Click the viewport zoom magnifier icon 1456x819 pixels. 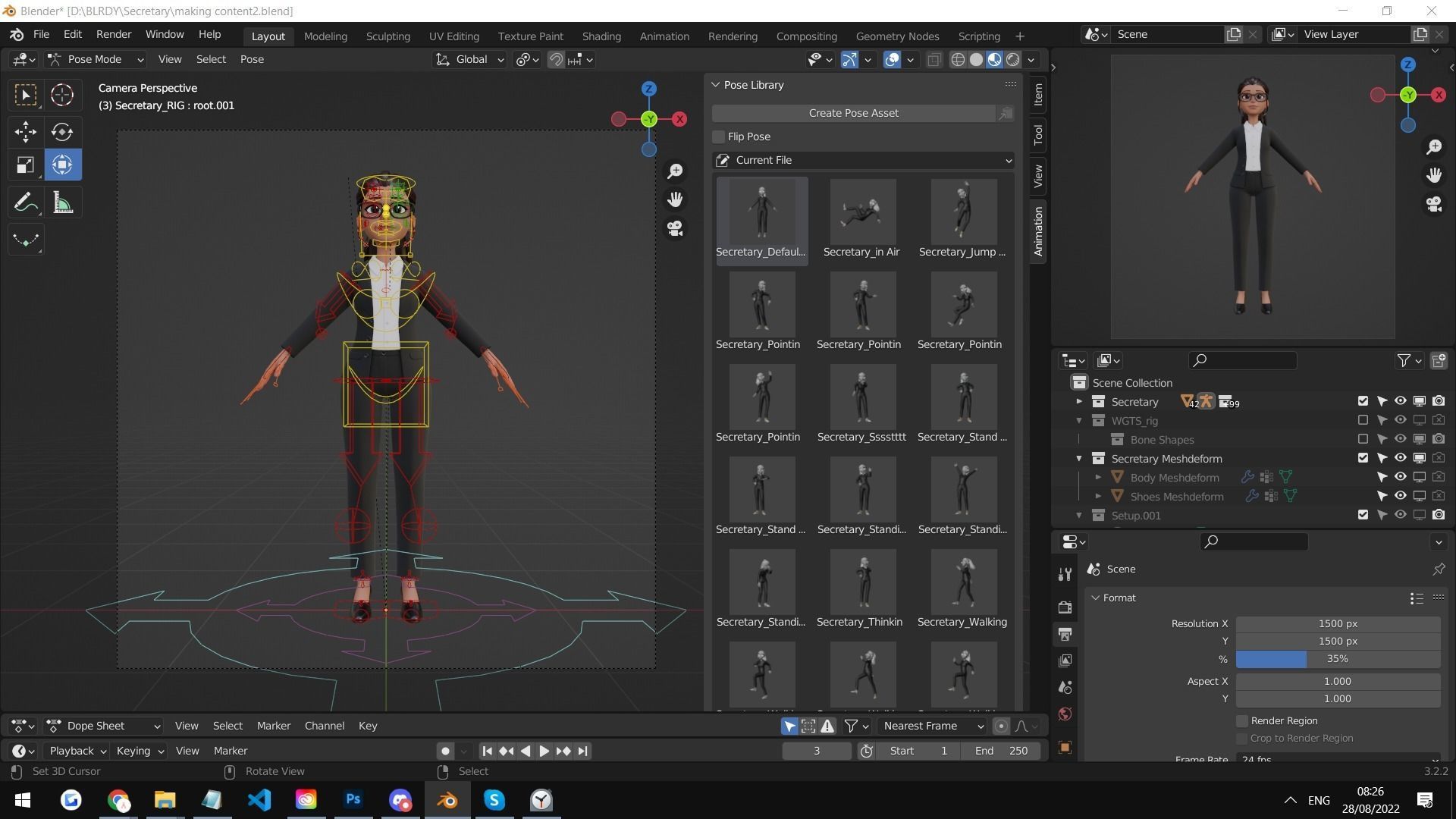click(x=675, y=171)
